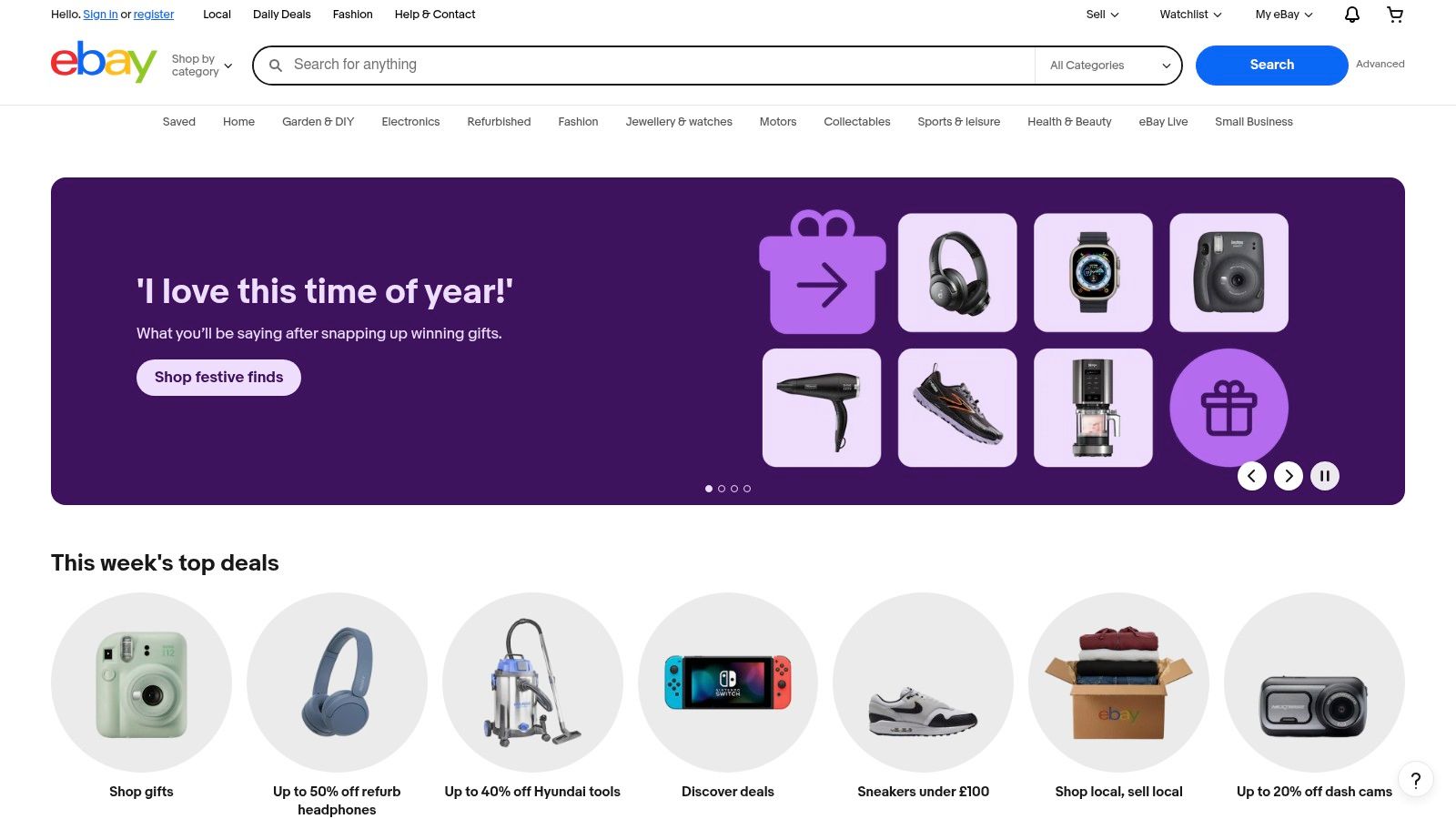Select the second carousel dot indicator
This screenshot has width=1456, height=819.
coord(722,489)
